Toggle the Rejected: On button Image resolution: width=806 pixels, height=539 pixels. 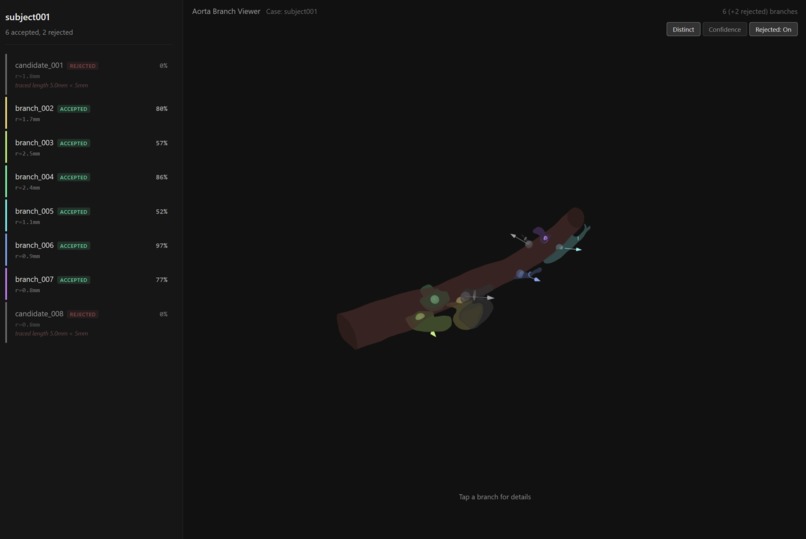(x=773, y=29)
